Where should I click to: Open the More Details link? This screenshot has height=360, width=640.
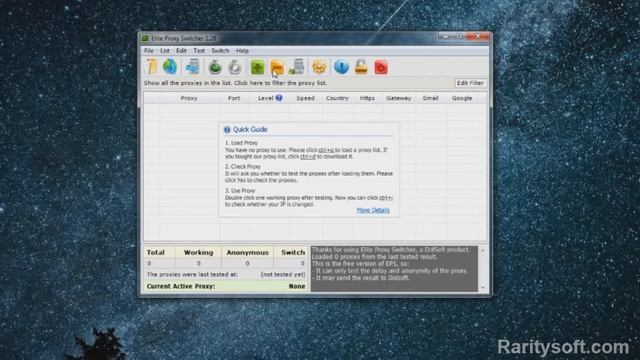373,210
